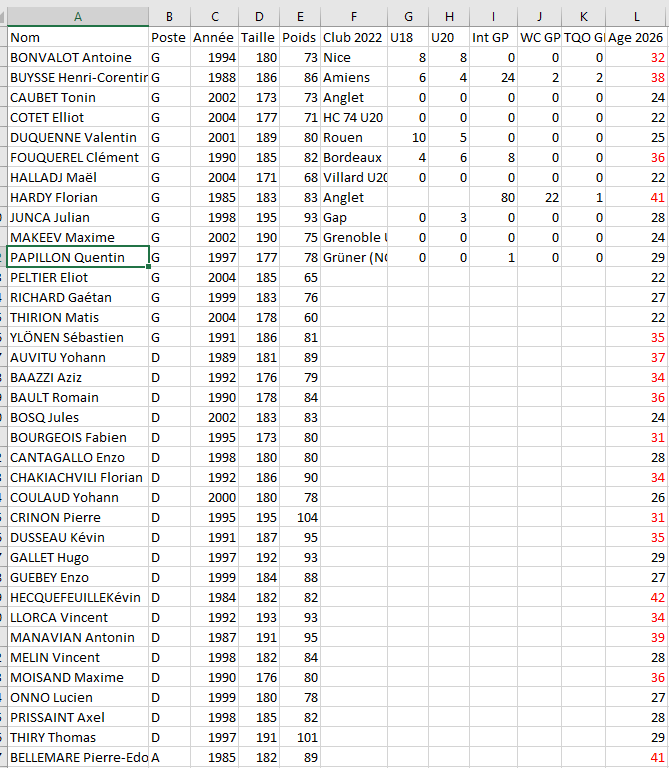Select cell 'YLÖNEN Sébastien'
669x768 pixels.
coord(78,337)
